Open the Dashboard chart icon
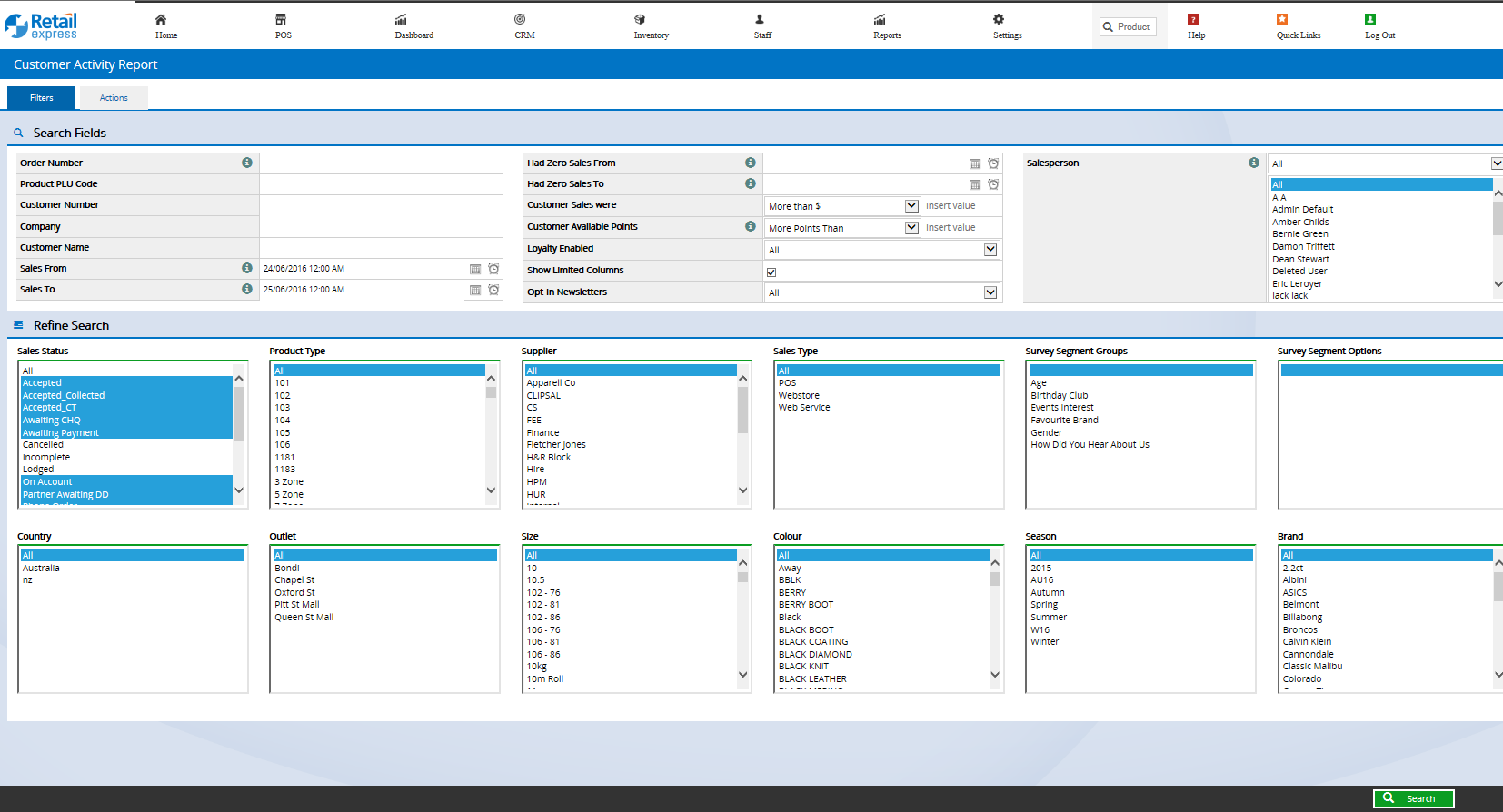The width and height of the screenshot is (1503, 812). 401,19
